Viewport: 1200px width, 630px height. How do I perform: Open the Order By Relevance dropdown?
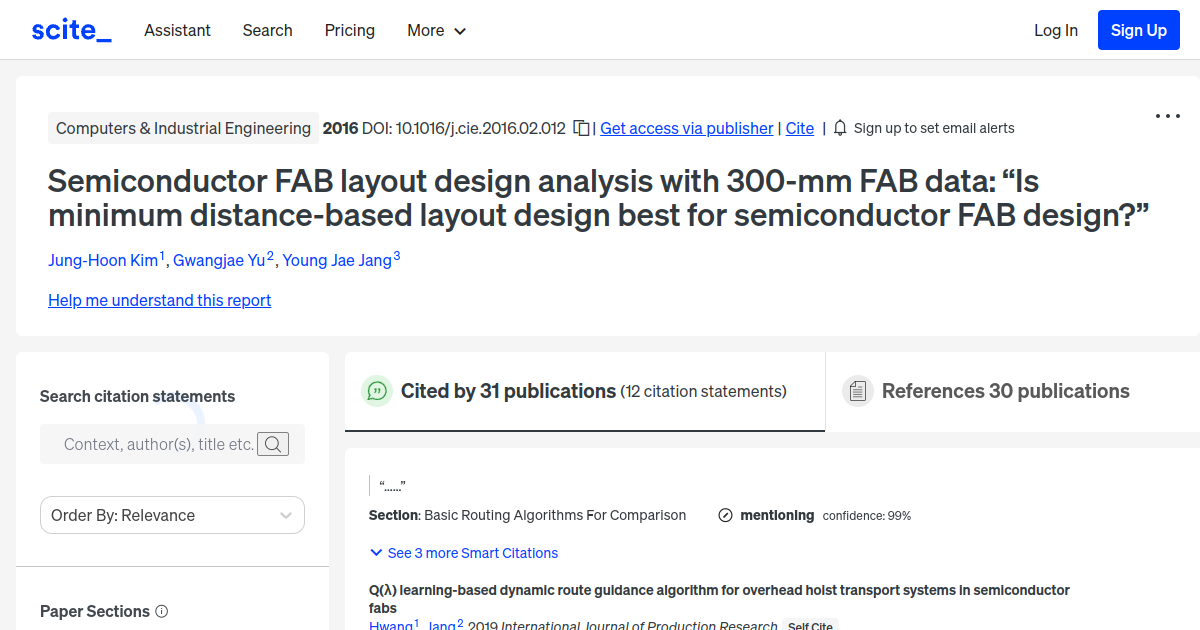click(x=172, y=515)
